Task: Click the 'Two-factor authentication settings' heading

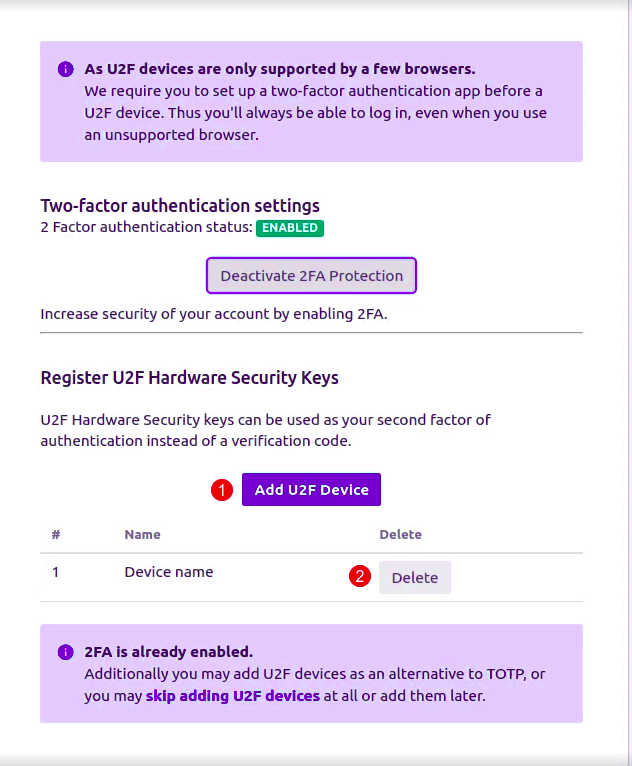Action: point(180,206)
